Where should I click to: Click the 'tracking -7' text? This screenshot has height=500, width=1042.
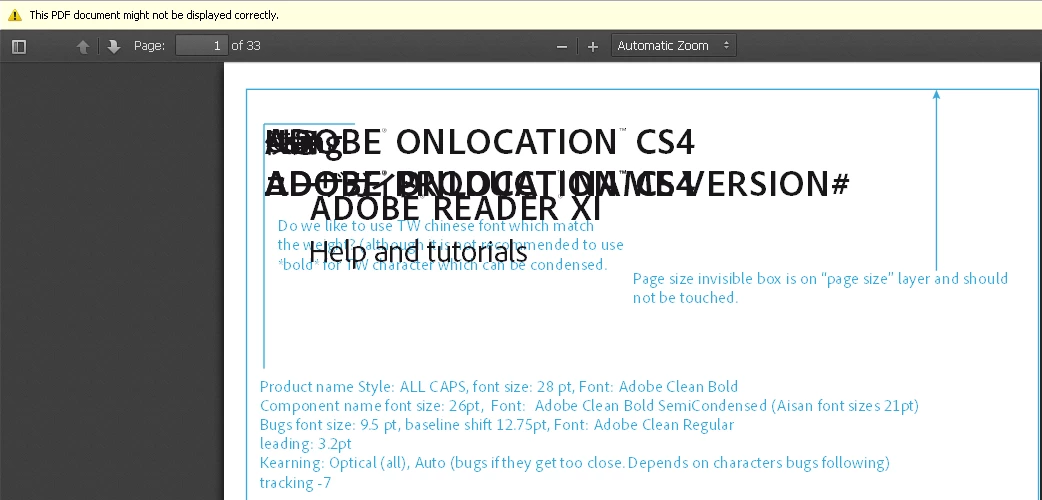[x=295, y=483]
